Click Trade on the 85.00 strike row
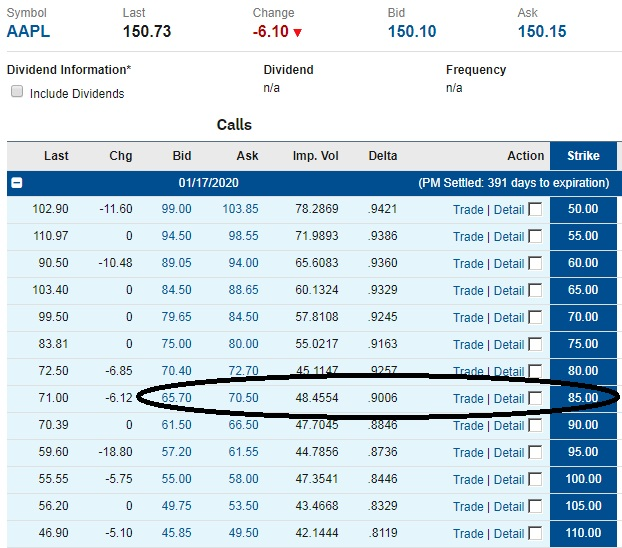The height and width of the screenshot is (548, 622). pos(467,398)
